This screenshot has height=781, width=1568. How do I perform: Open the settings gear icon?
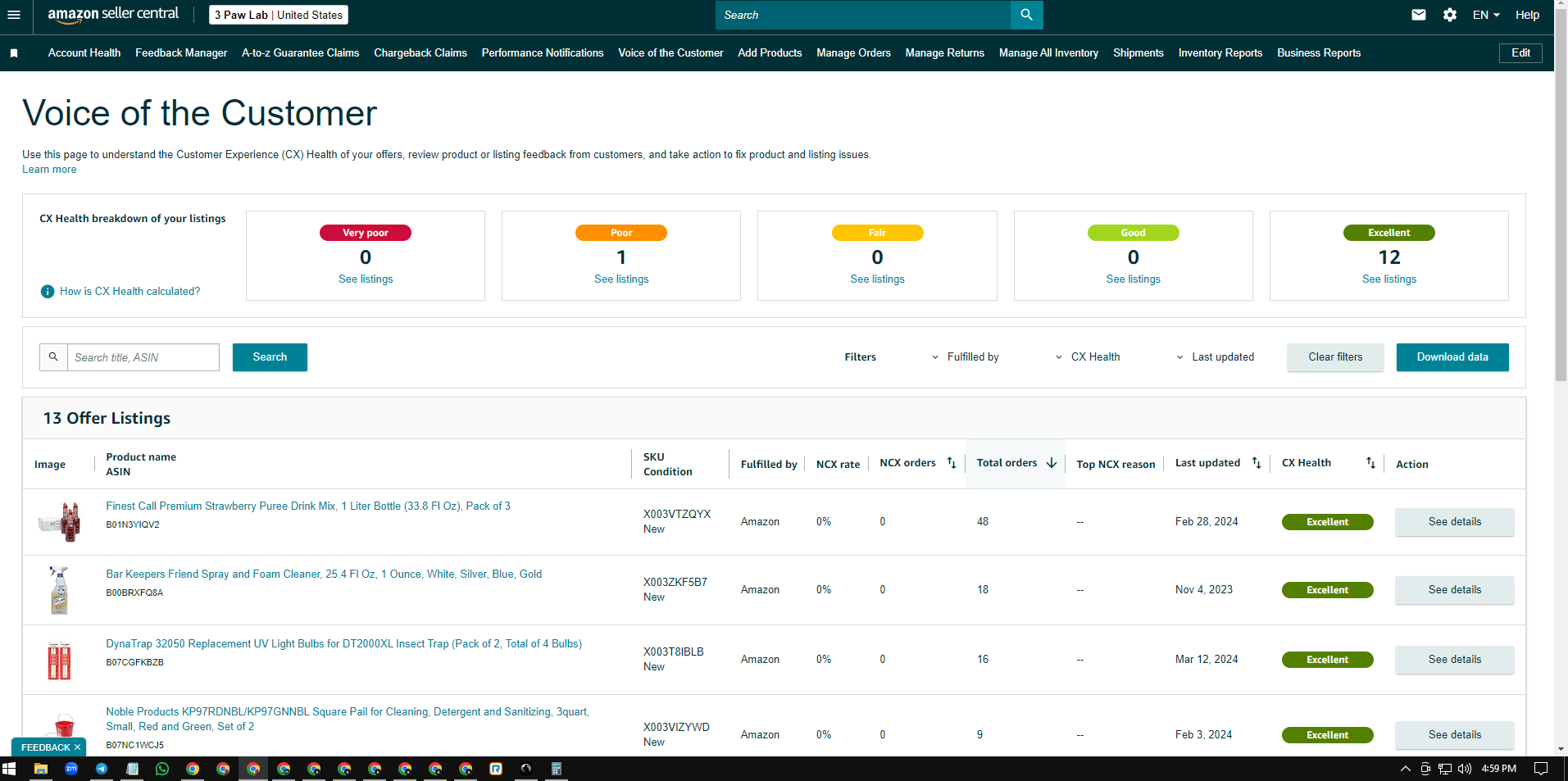[x=1450, y=15]
